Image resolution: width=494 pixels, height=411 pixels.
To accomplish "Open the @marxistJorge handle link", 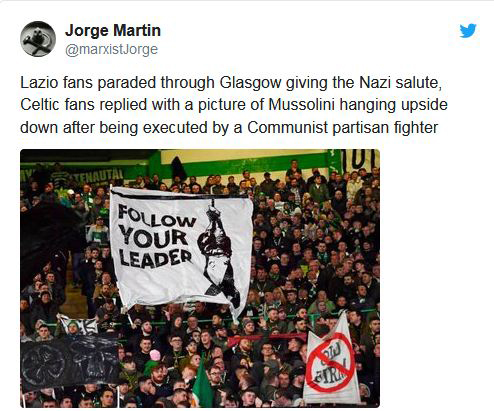I will click(x=111, y=49).
